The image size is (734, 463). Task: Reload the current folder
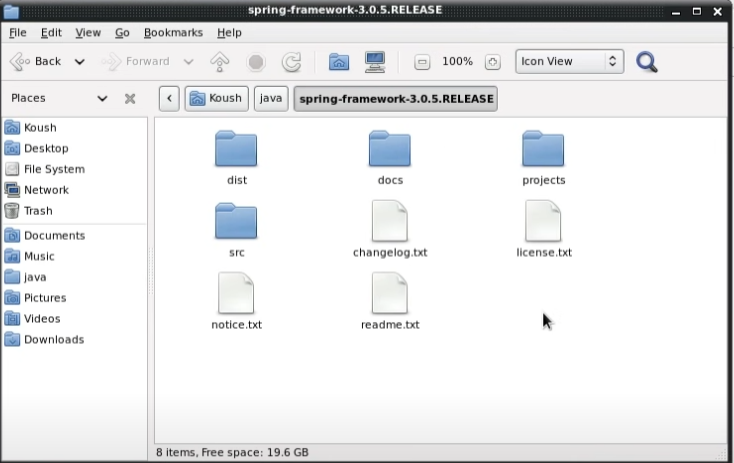pos(291,62)
